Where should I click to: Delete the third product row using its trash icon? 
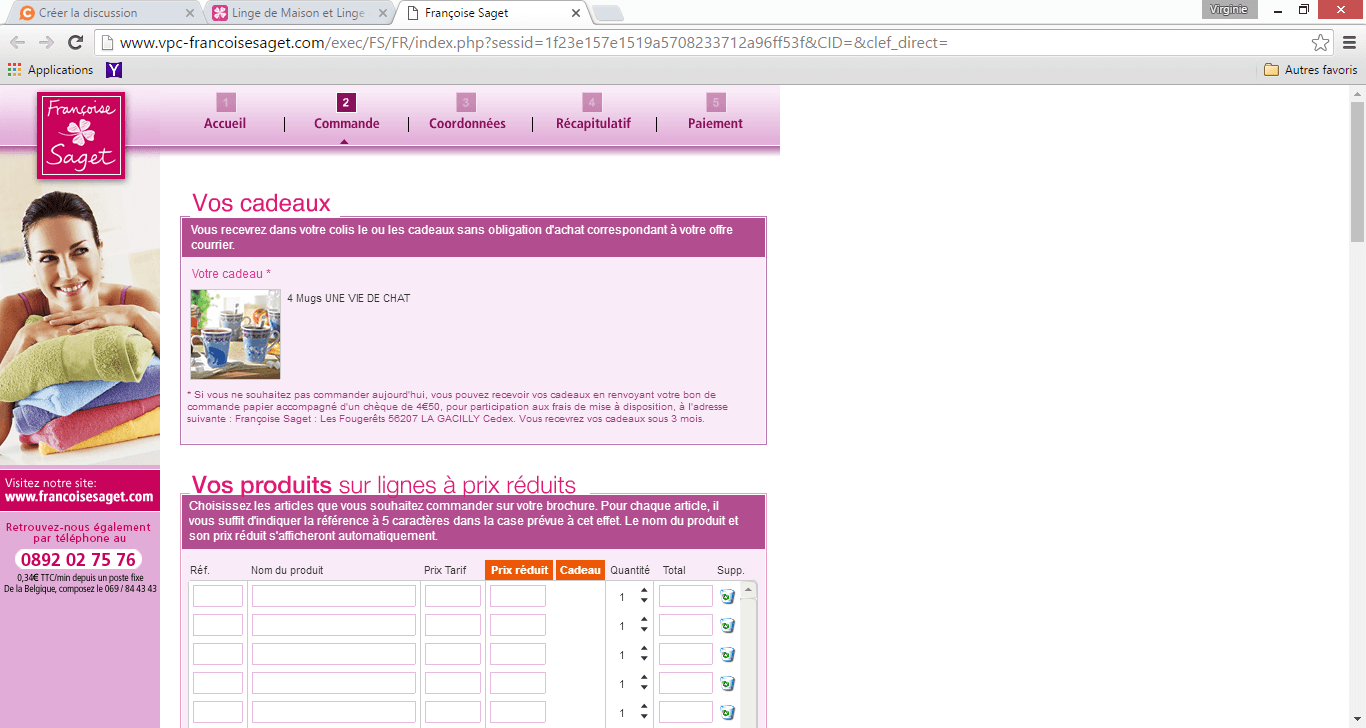pyautogui.click(x=727, y=655)
